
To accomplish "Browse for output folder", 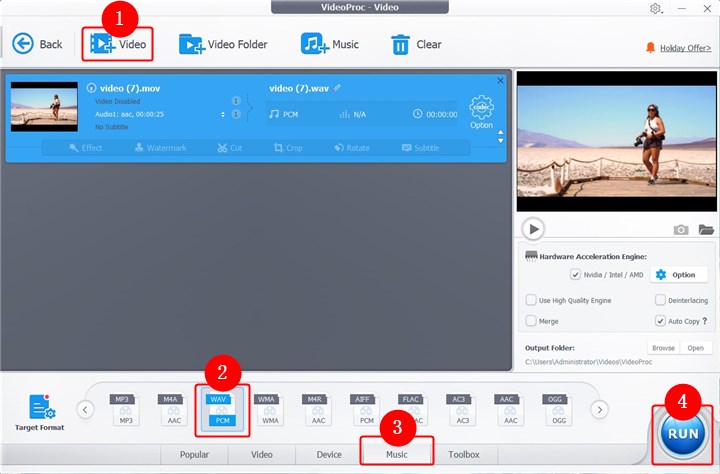I will [x=664, y=348].
